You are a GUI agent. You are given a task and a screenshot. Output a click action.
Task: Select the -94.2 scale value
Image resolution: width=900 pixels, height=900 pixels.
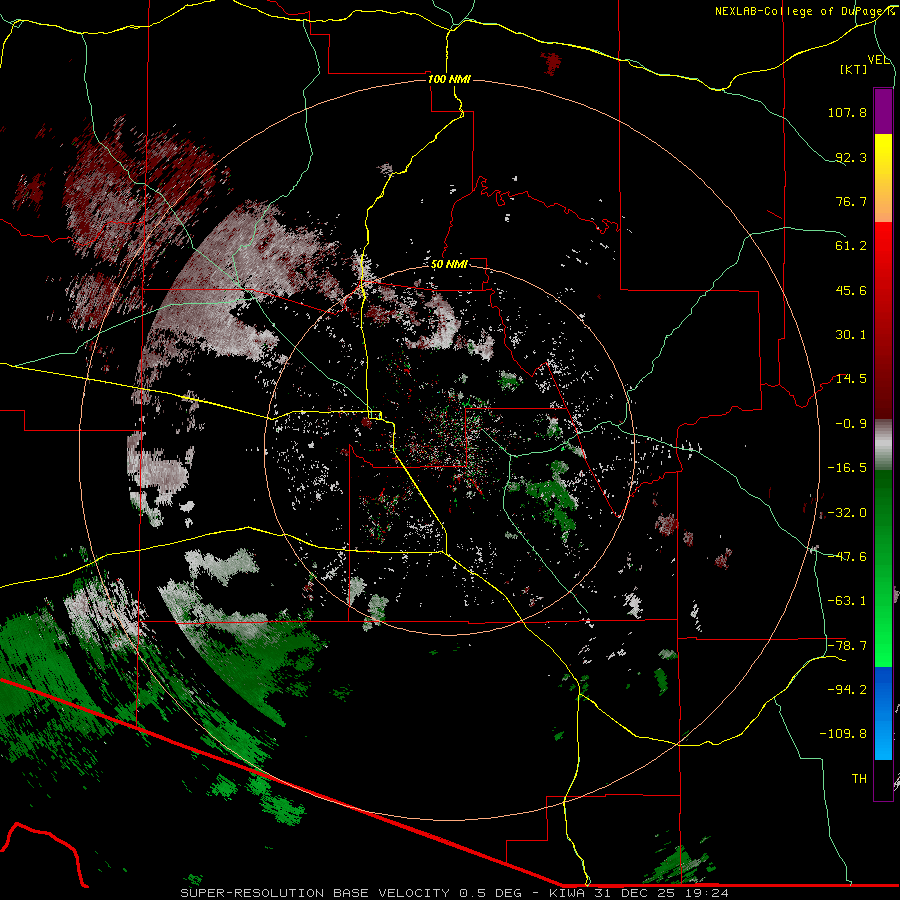click(x=847, y=690)
